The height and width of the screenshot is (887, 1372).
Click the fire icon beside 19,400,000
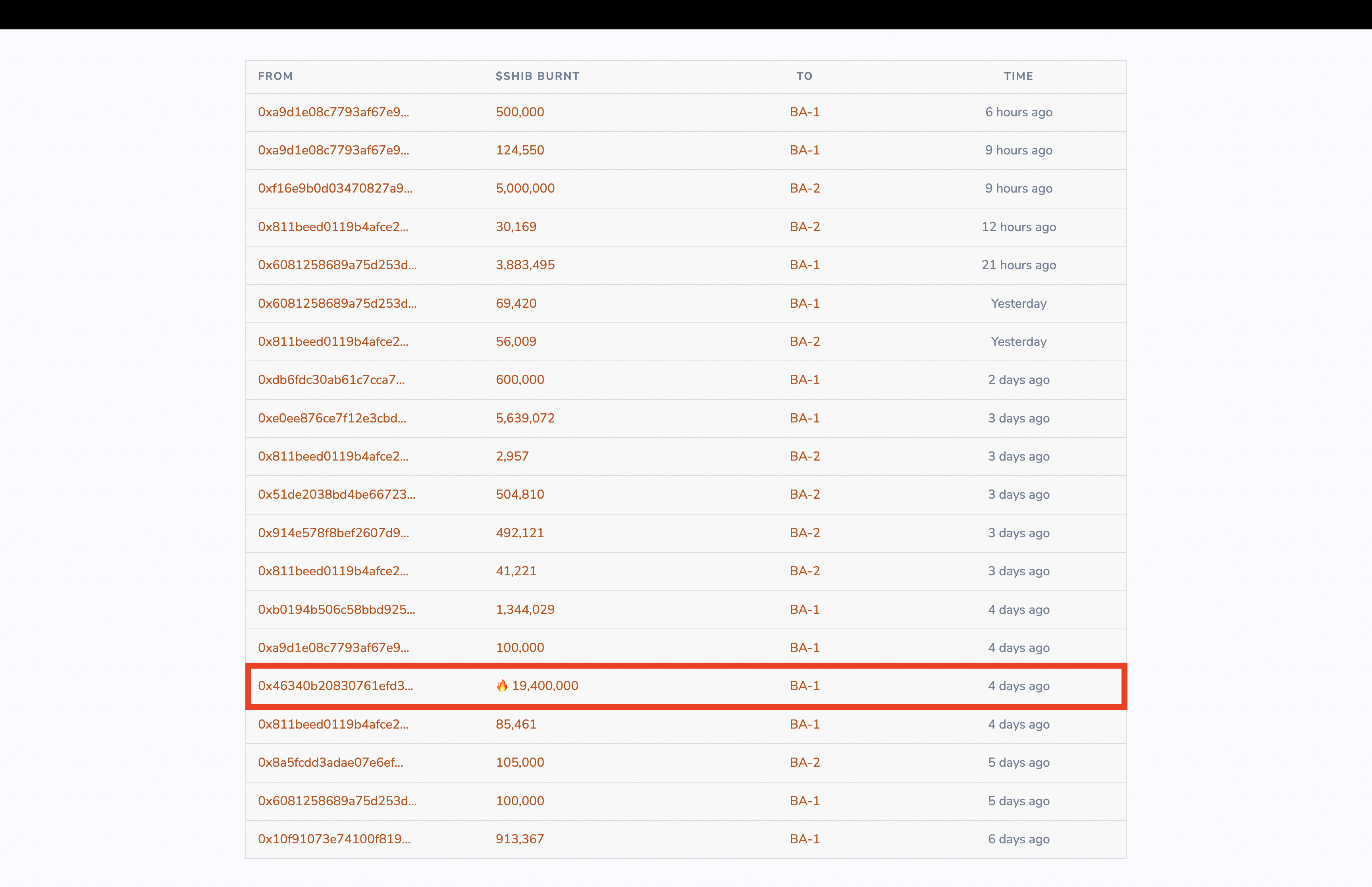[502, 685]
